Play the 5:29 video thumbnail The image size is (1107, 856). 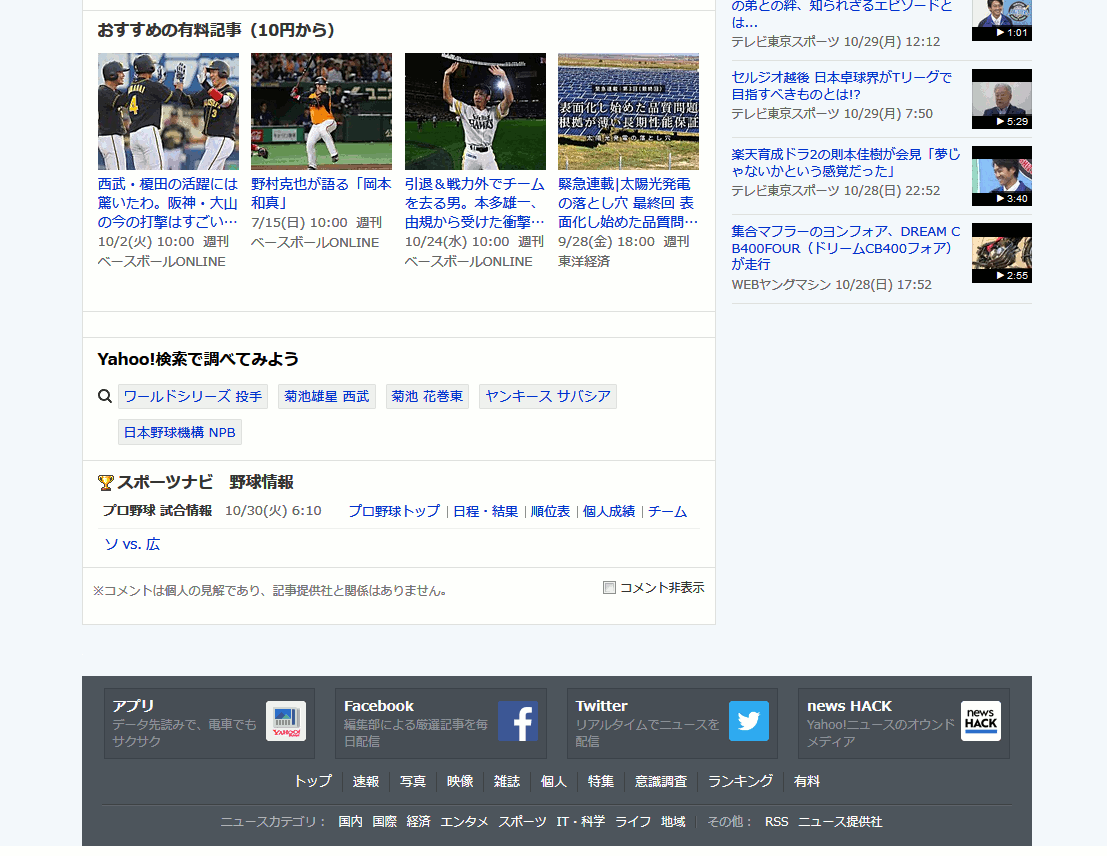pyautogui.click(x=1002, y=99)
